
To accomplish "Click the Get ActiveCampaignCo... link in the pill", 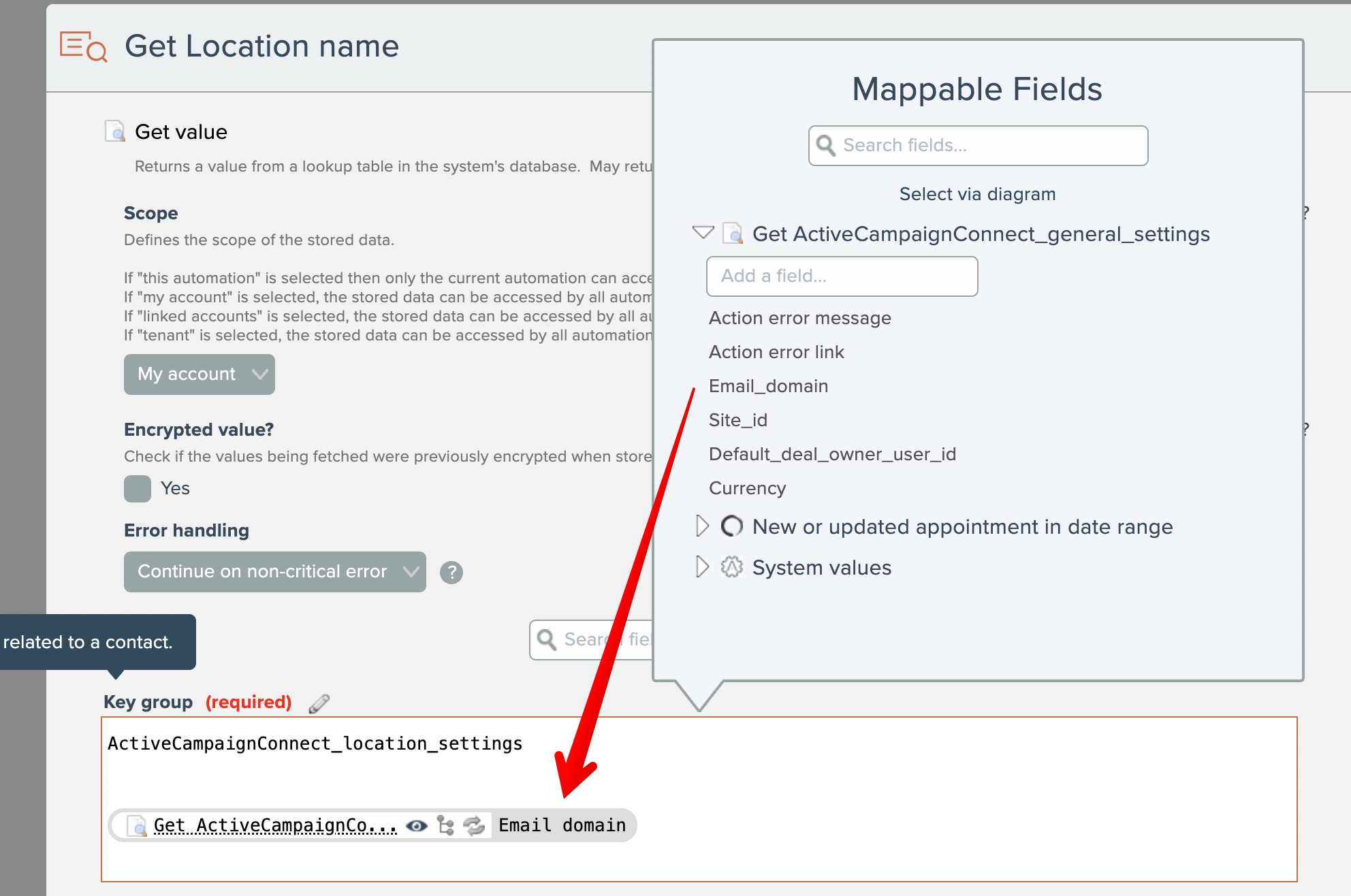I will pyautogui.click(x=274, y=826).
